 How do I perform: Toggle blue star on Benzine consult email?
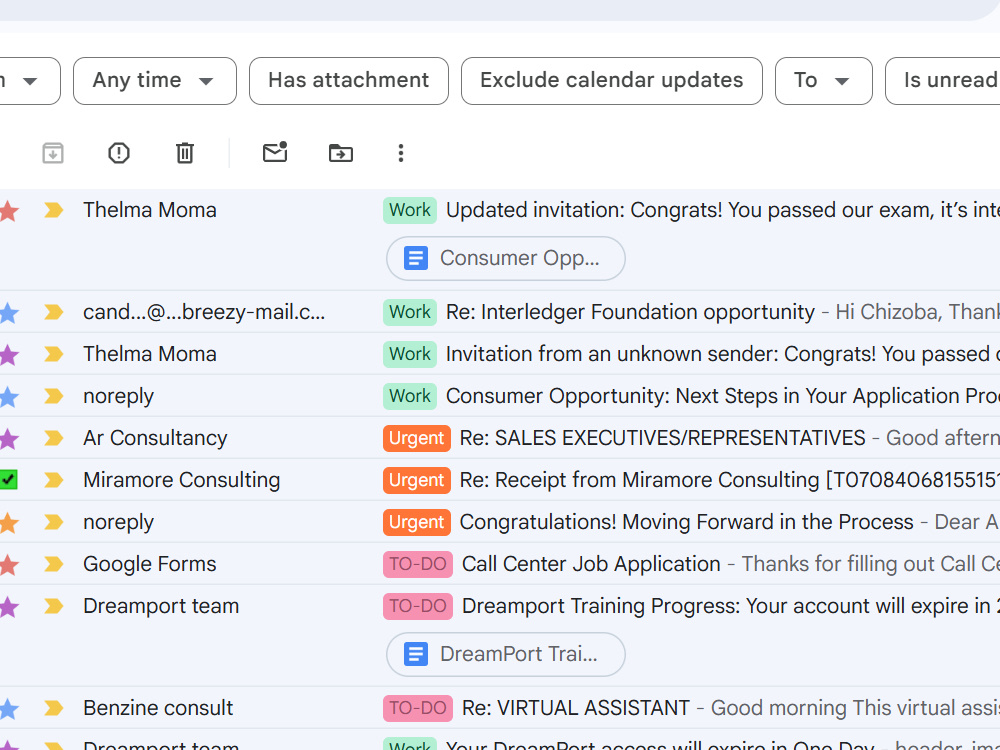coord(8,709)
